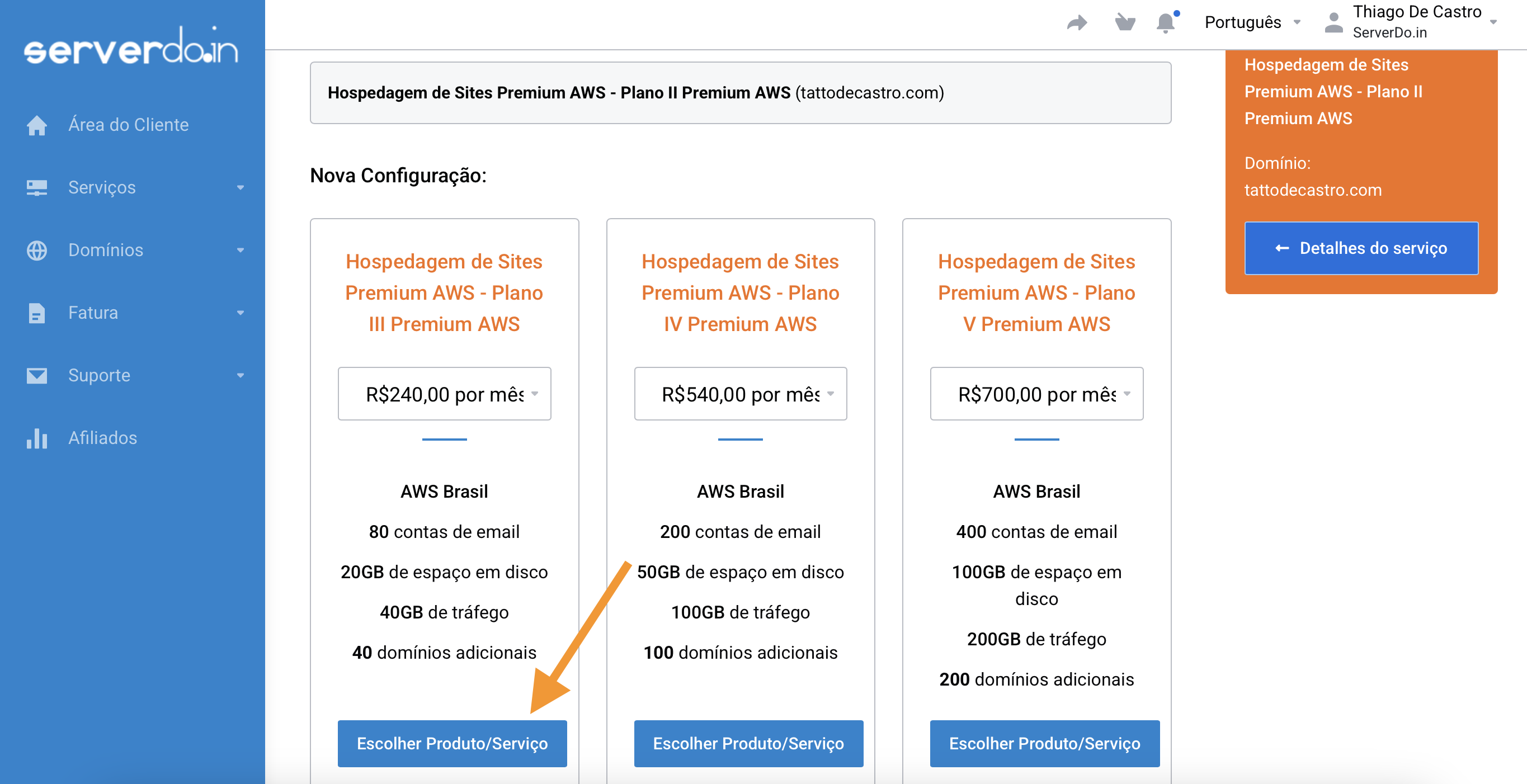
Task: Open the Português language selector
Action: pyautogui.click(x=1251, y=22)
